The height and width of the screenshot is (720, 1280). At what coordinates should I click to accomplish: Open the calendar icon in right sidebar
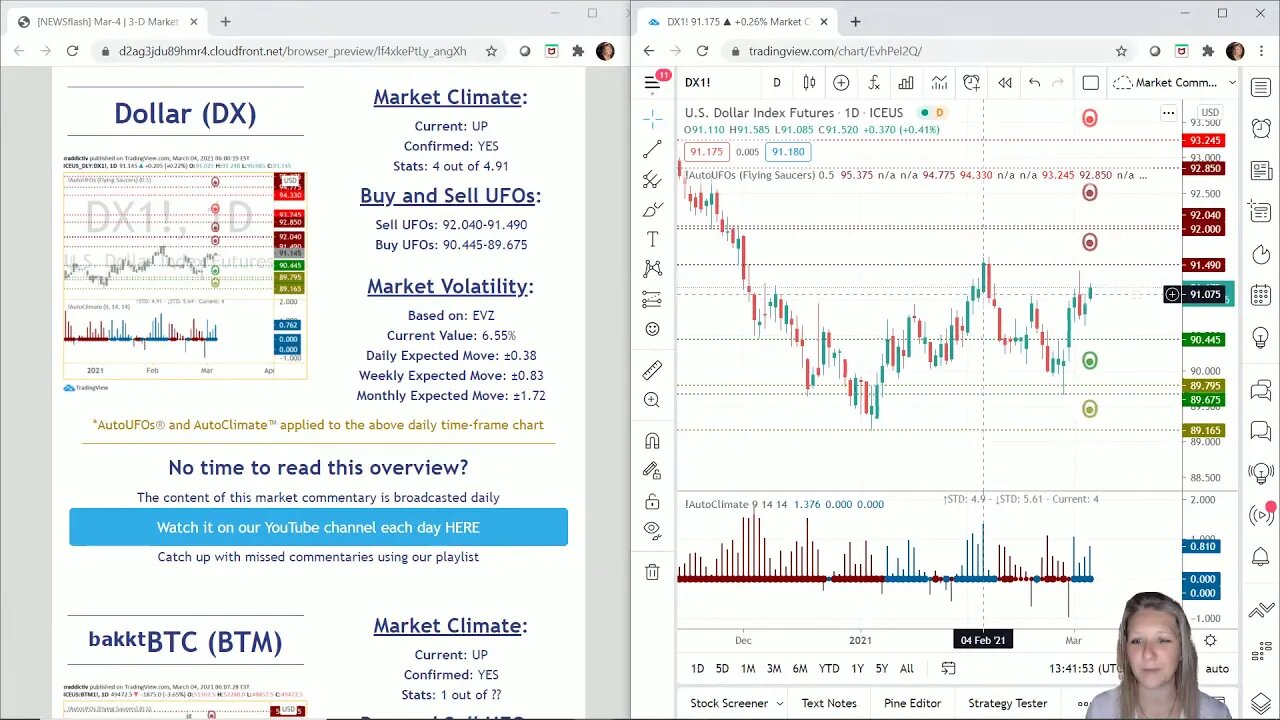[1260, 297]
